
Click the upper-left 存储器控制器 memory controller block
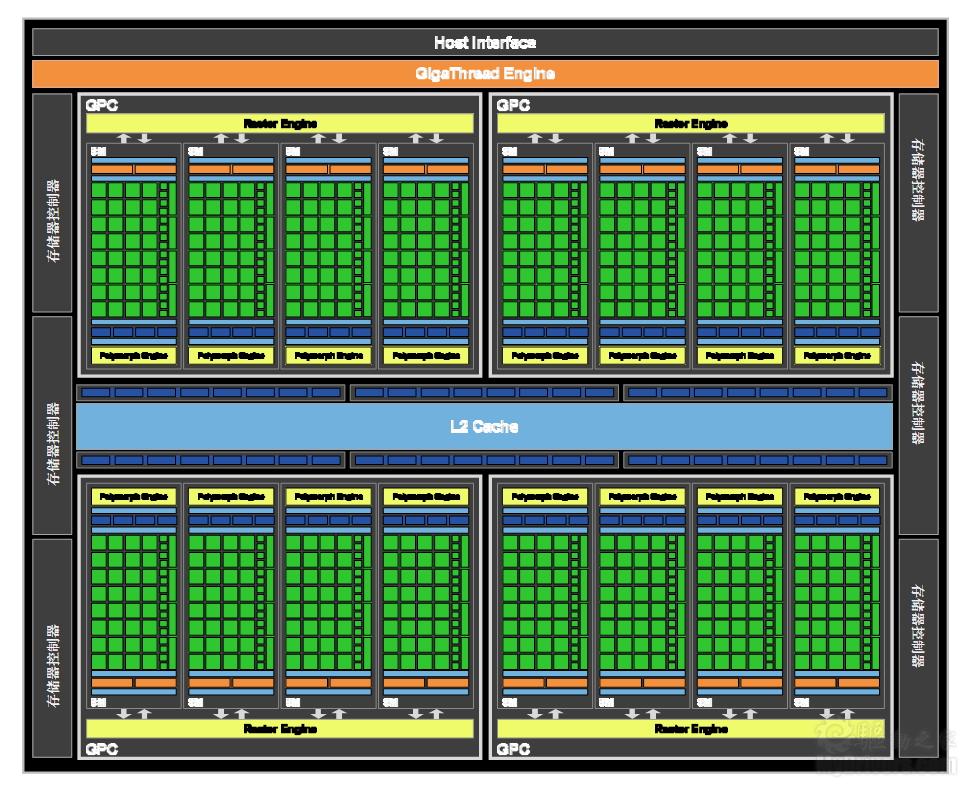click(53, 203)
